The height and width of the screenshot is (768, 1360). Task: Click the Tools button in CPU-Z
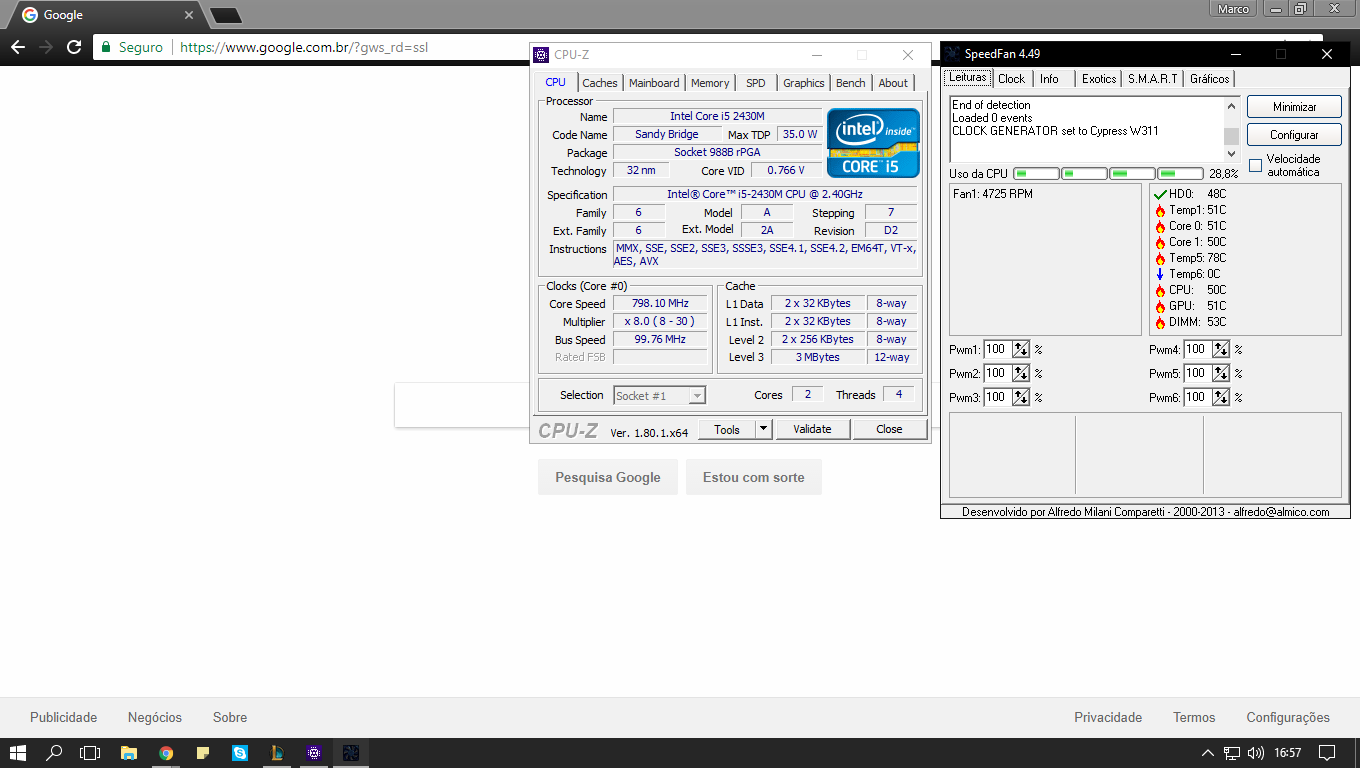727,429
